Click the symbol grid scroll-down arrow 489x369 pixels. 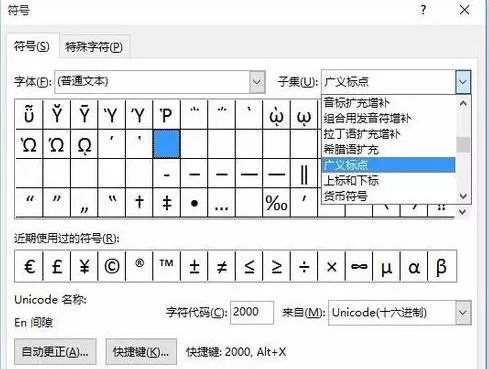point(462,211)
